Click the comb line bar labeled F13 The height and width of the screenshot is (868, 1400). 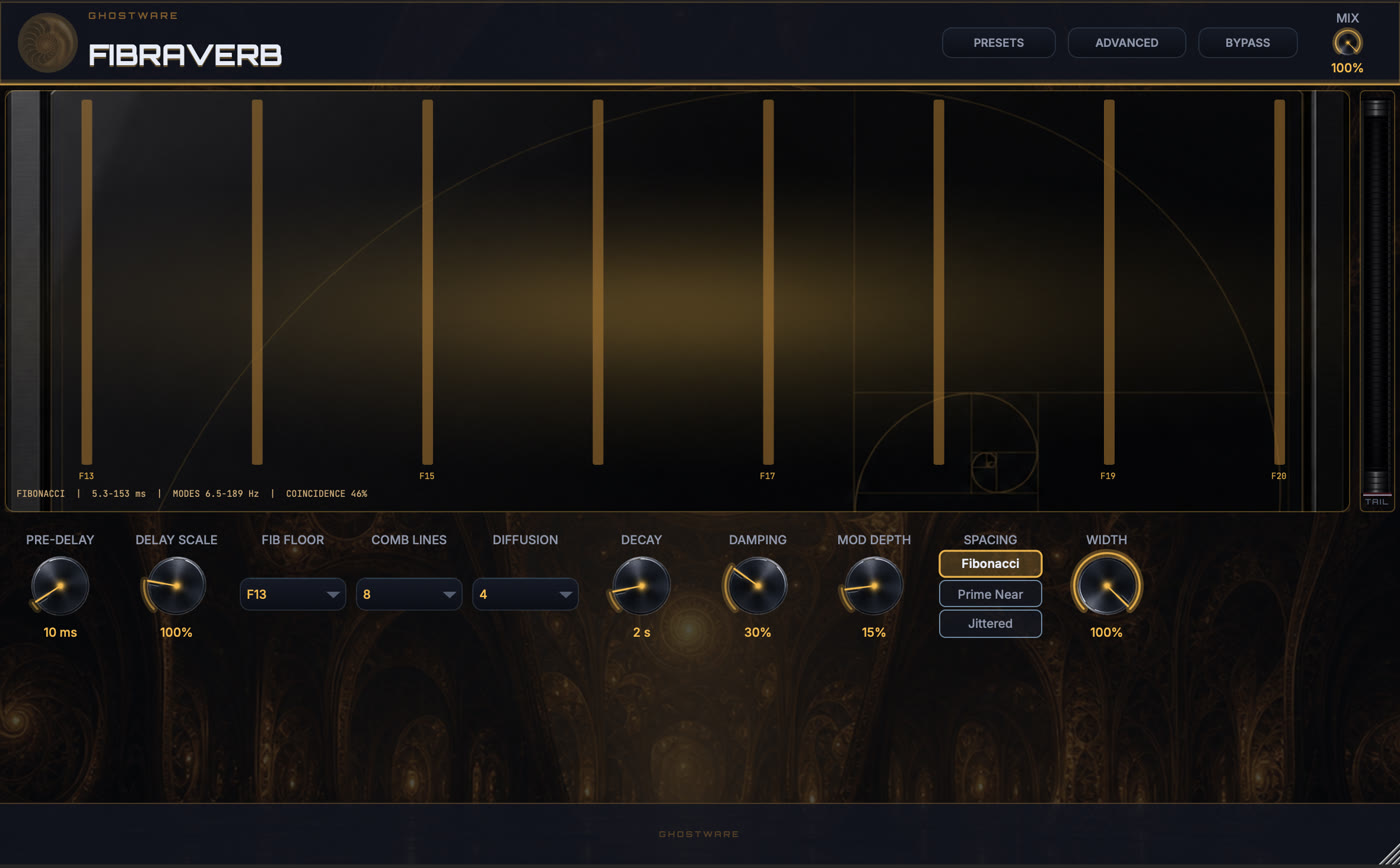tap(87, 282)
